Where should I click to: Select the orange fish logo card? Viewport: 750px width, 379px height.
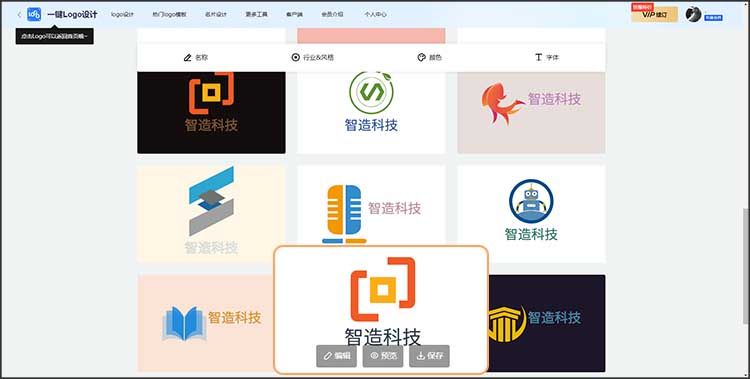tap(531, 112)
